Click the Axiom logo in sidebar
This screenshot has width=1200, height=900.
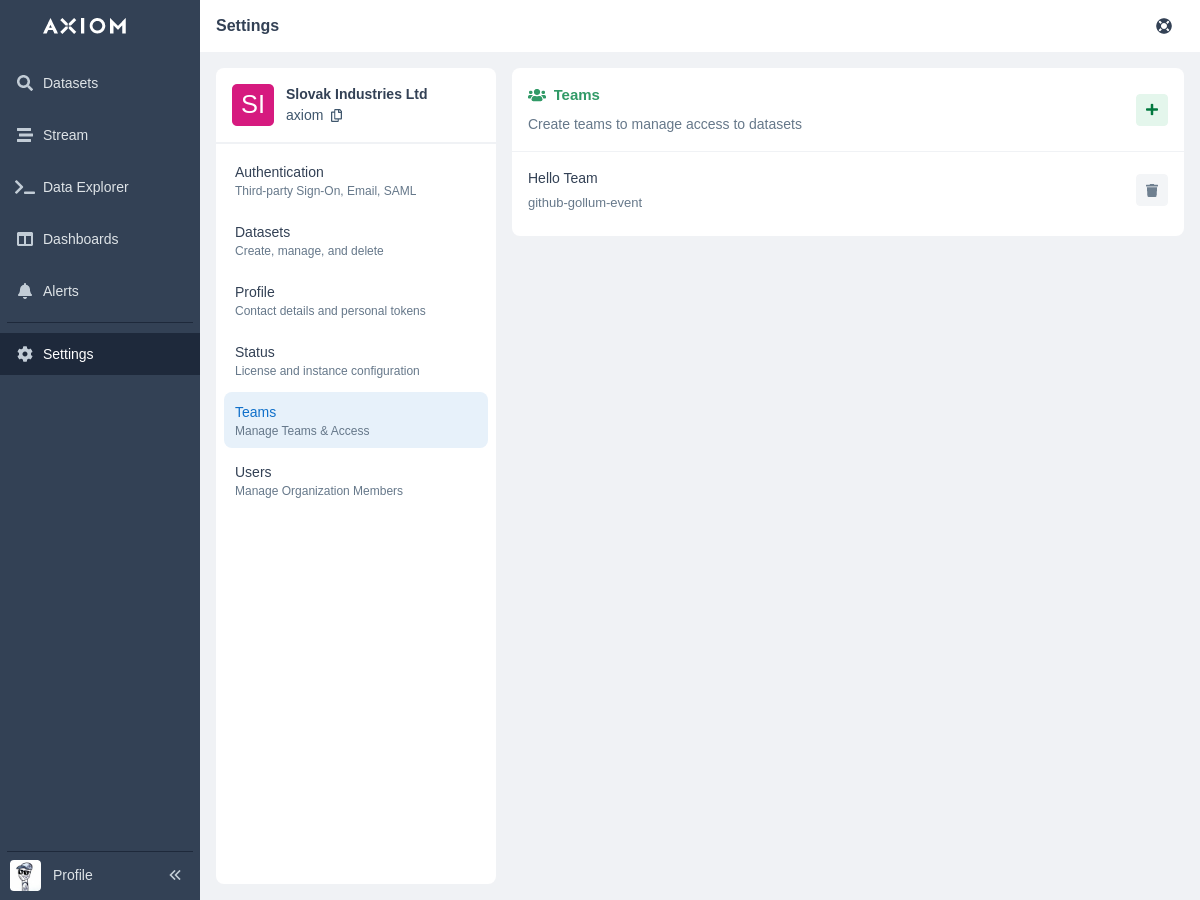coord(85,26)
